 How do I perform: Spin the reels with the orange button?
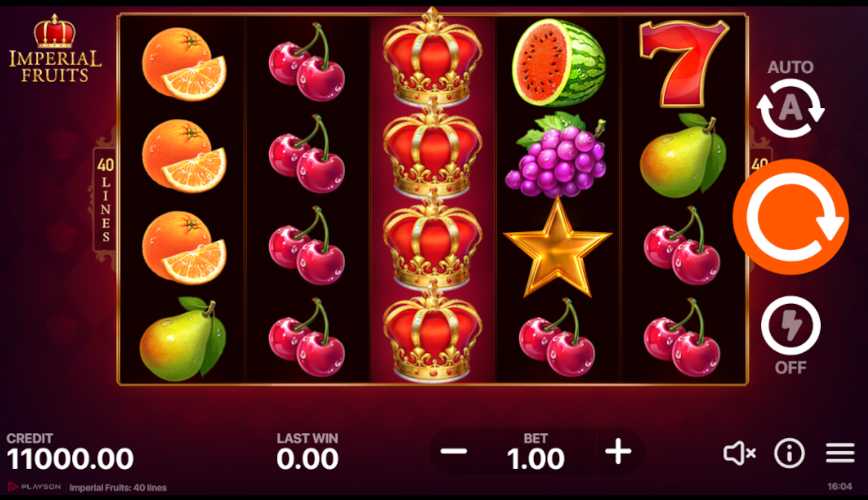point(790,217)
